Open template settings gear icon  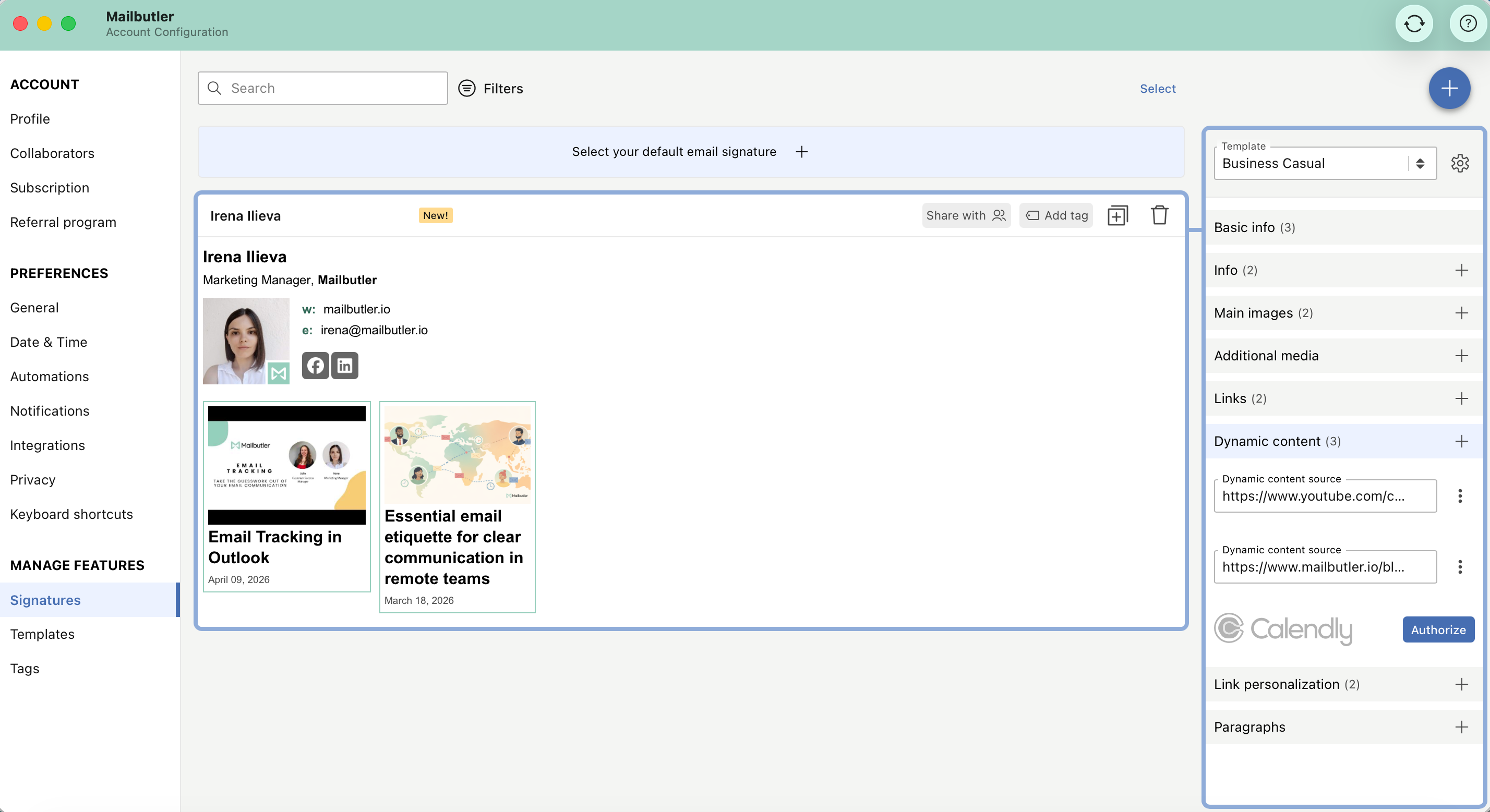pos(1460,163)
